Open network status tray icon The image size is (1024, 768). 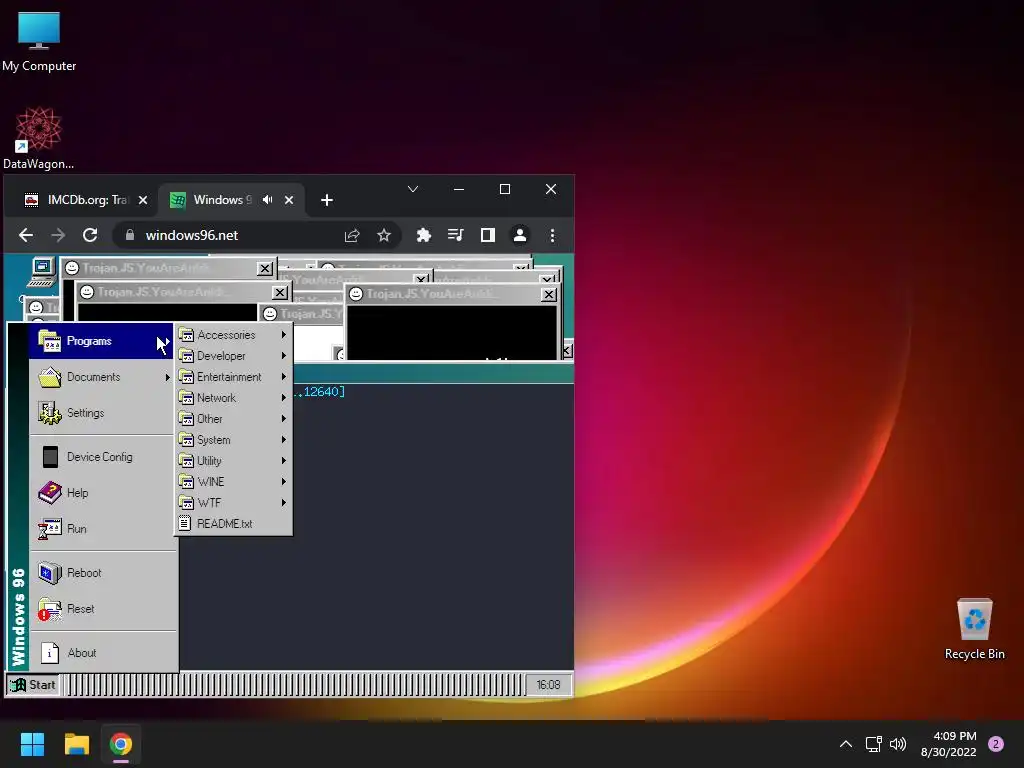(874, 744)
